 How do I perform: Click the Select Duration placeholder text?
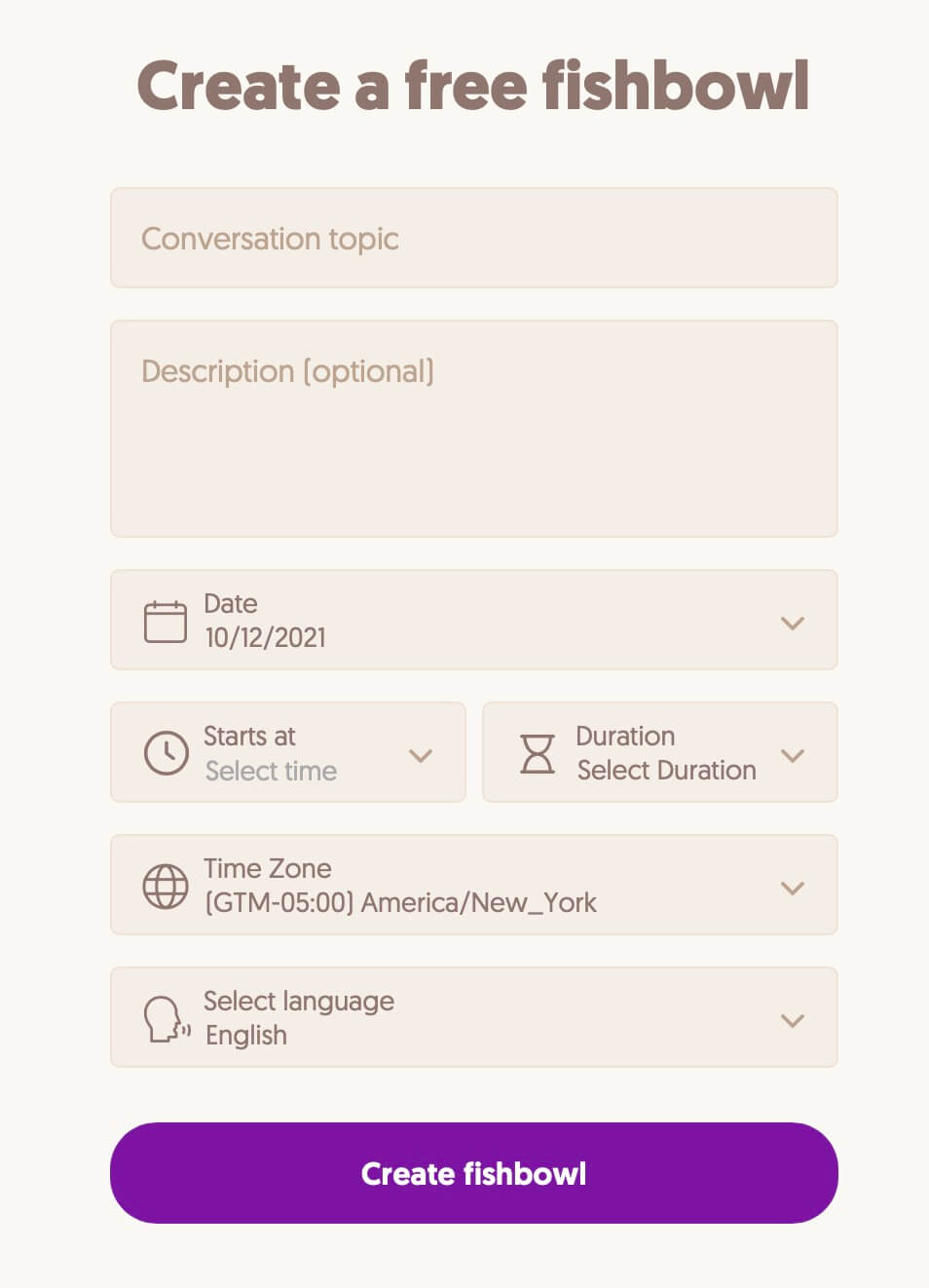[x=667, y=770]
